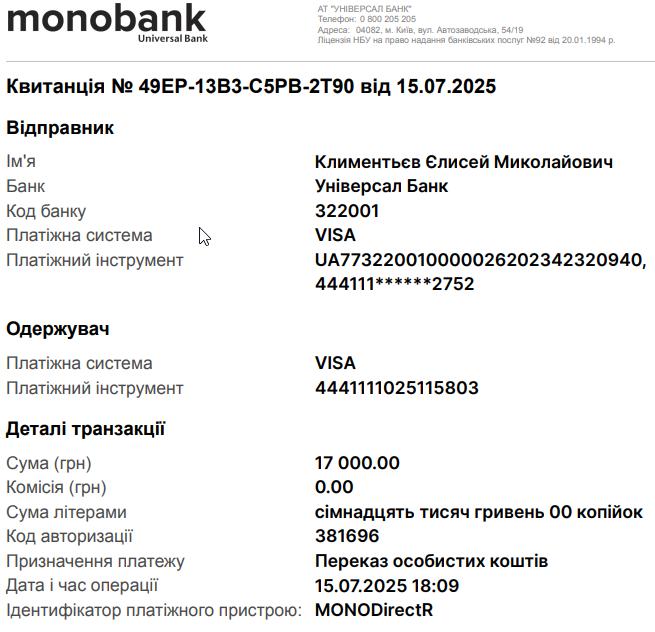This screenshot has width=655, height=632.
Task: Click the Універсал Банк bank value
Action: [x=381, y=186]
